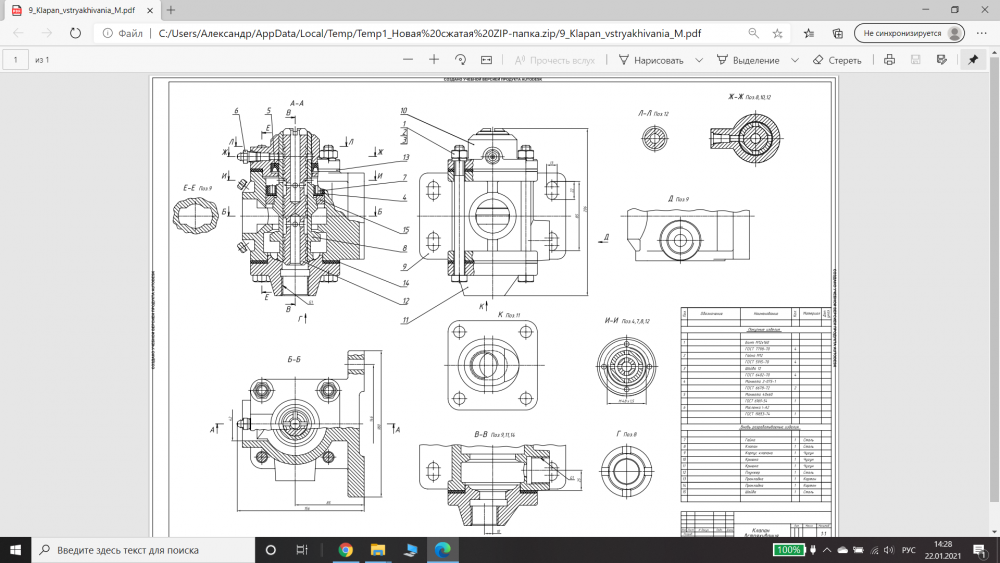The image size is (1000, 563).
Task: Rotate the PDF page
Action: tap(460, 60)
